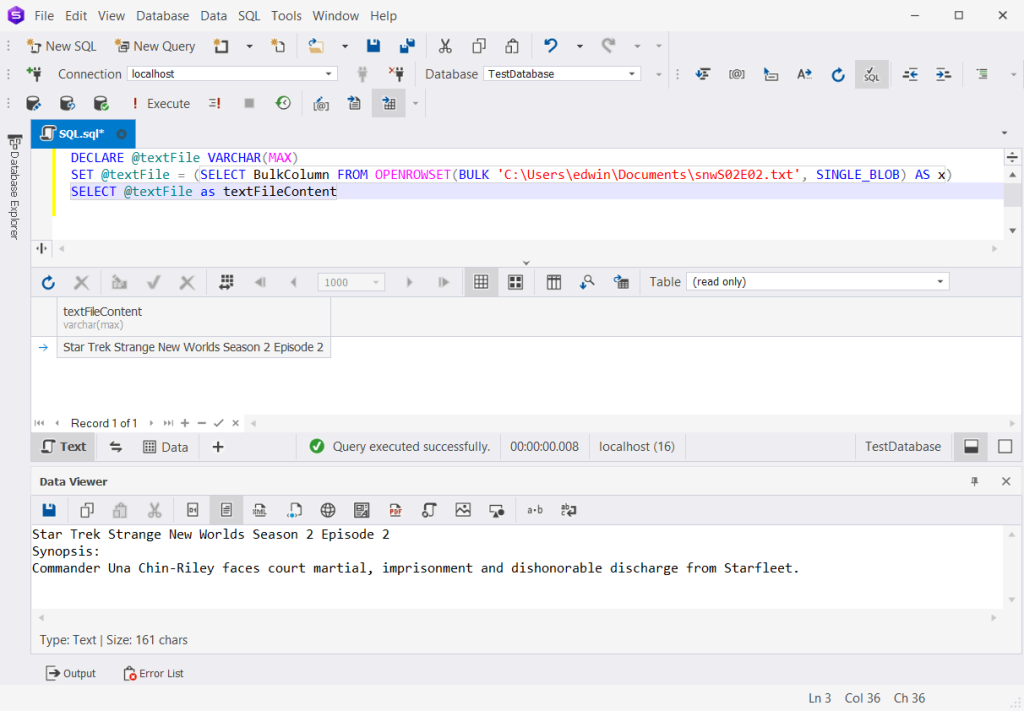The width and height of the screenshot is (1024, 711).
Task: Click the Undo arrow icon
Action: point(551,46)
